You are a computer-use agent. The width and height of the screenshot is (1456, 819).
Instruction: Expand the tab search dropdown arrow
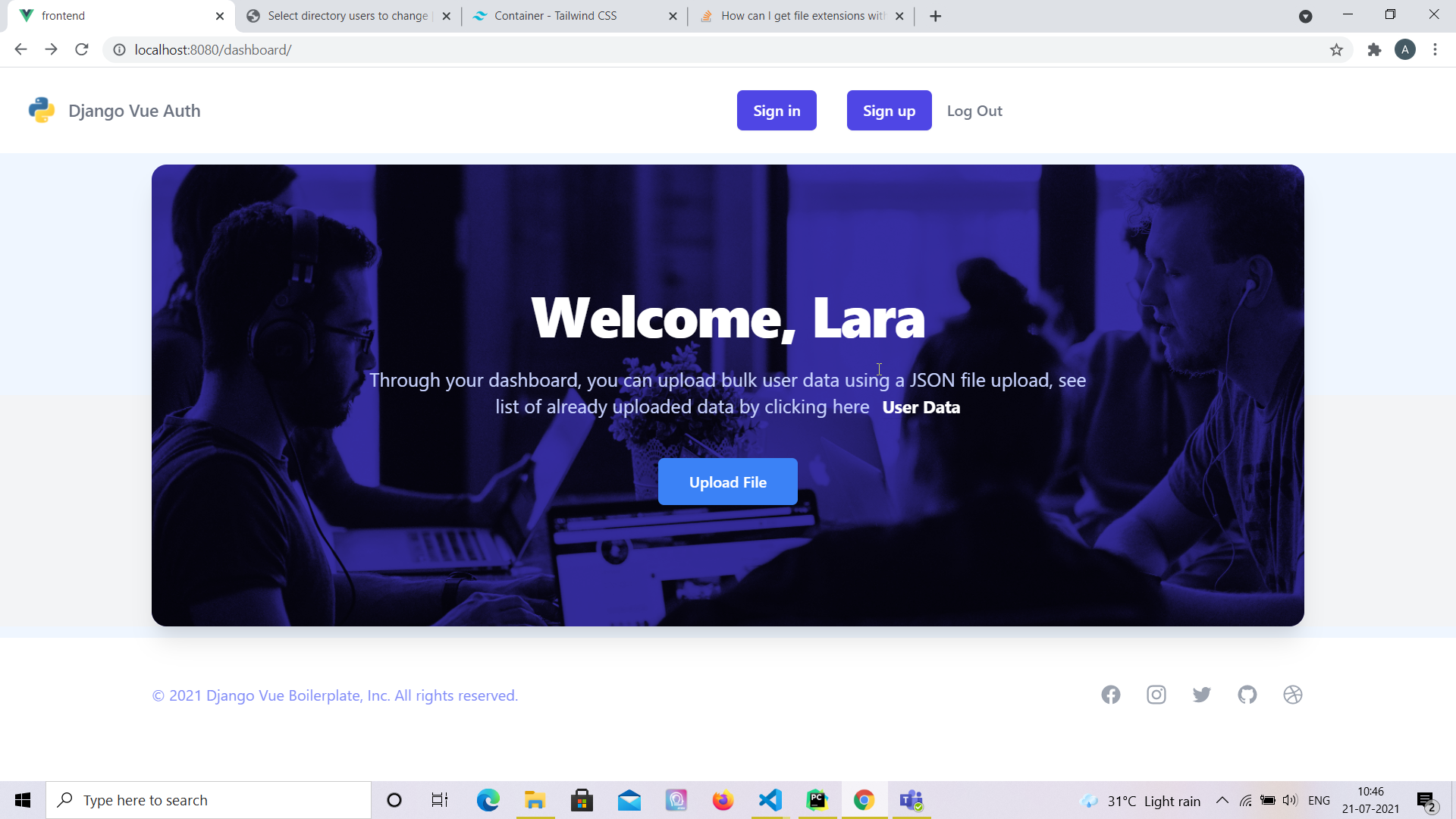tap(1305, 16)
